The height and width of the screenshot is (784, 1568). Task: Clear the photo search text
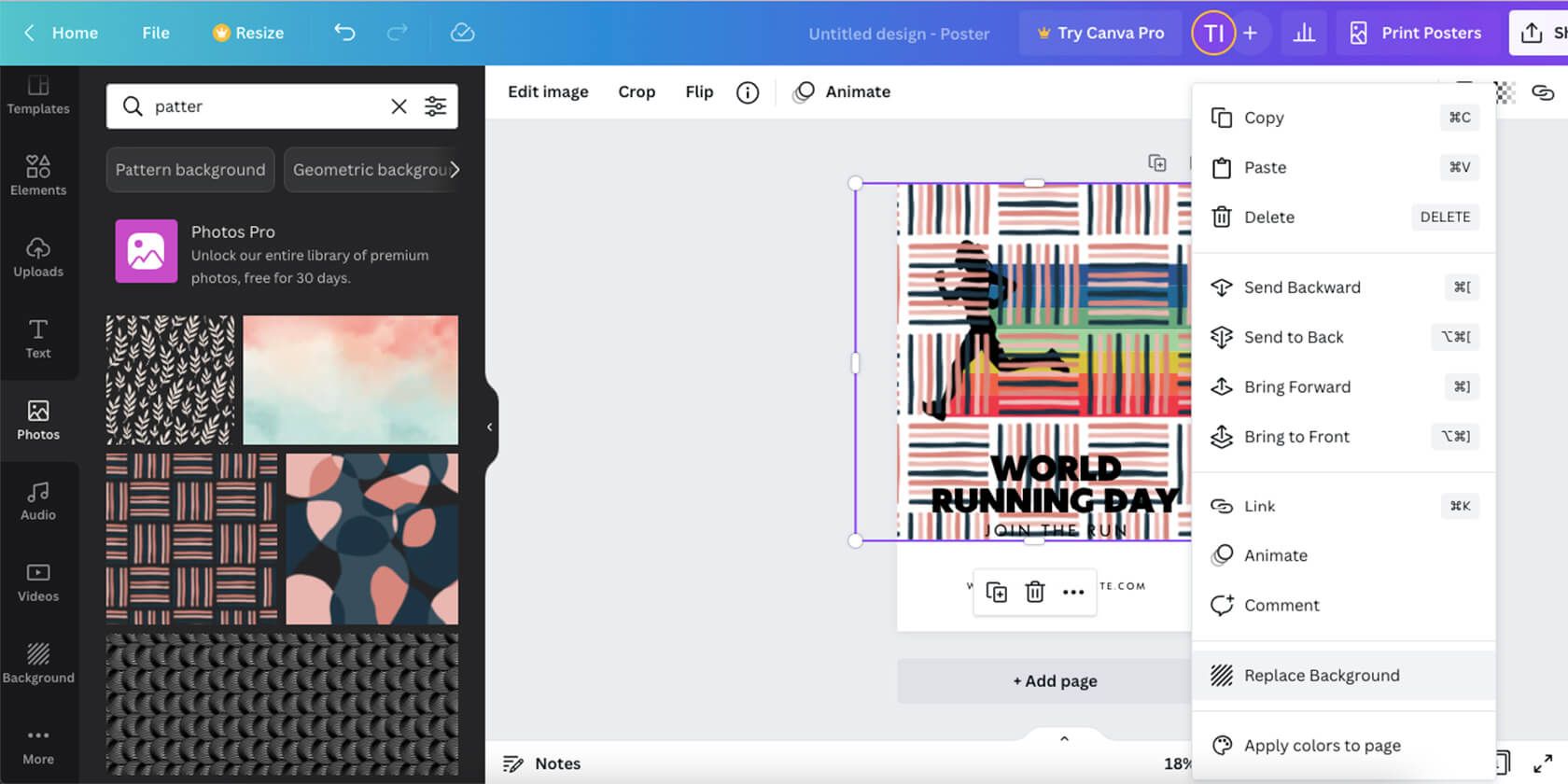tap(399, 106)
